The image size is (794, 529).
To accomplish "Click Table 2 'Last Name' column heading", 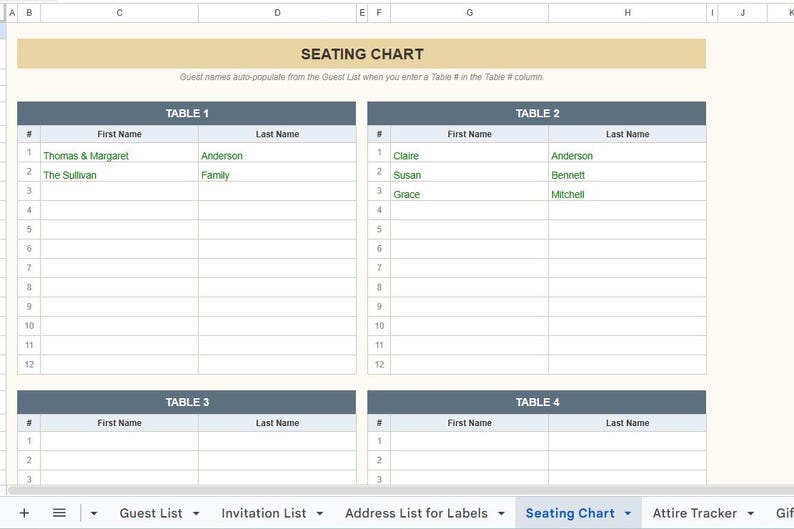I will pyautogui.click(x=627, y=134).
